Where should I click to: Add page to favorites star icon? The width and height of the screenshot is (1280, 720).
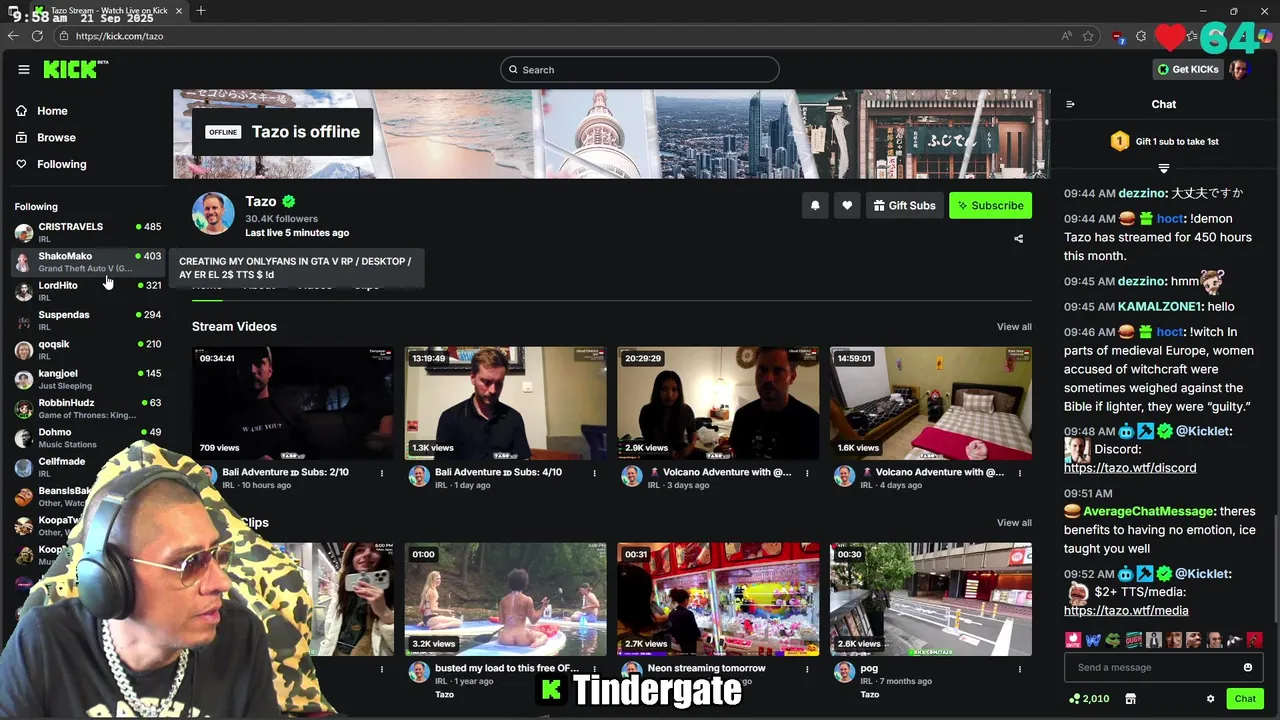click(x=1088, y=36)
